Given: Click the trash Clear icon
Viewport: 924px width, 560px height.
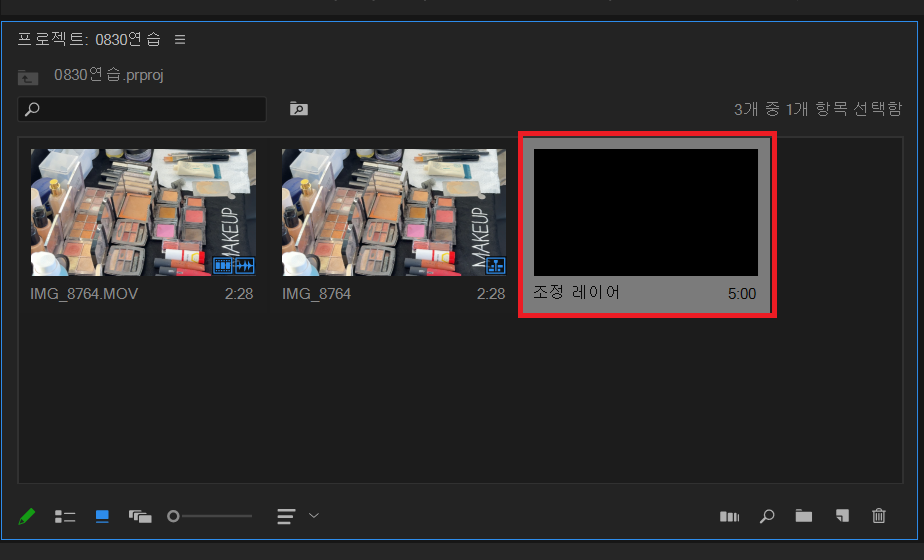Looking at the screenshot, I should [x=879, y=516].
